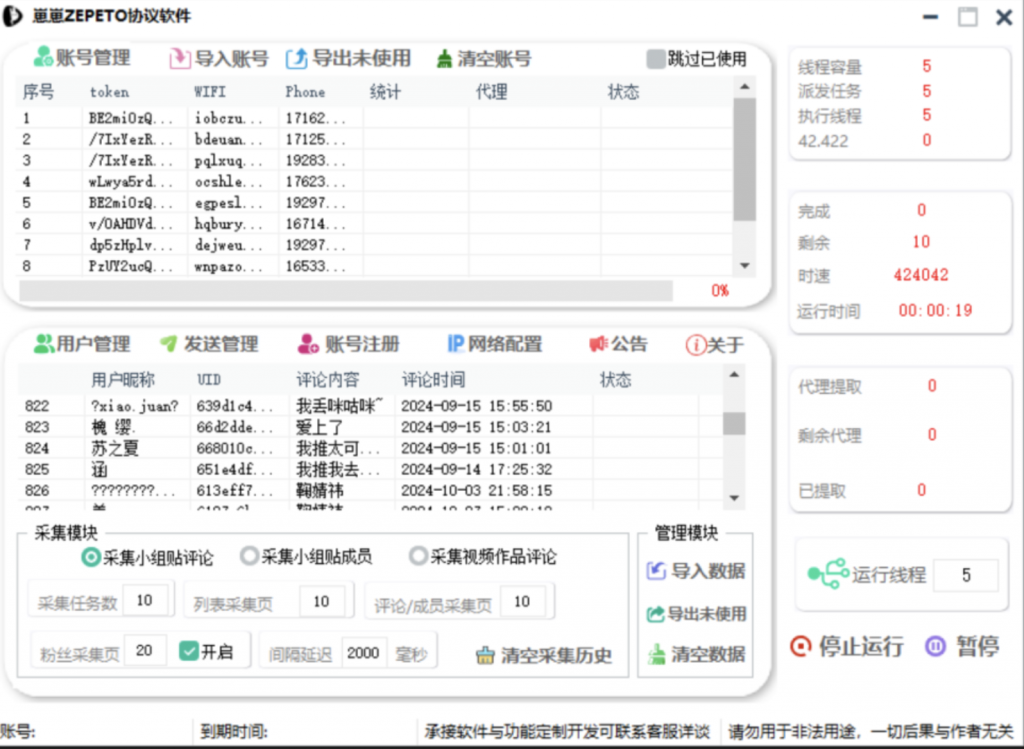This screenshot has width=1024, height=749.
Task: Click the account list vertical scrollbar thumb
Action: click(744, 159)
